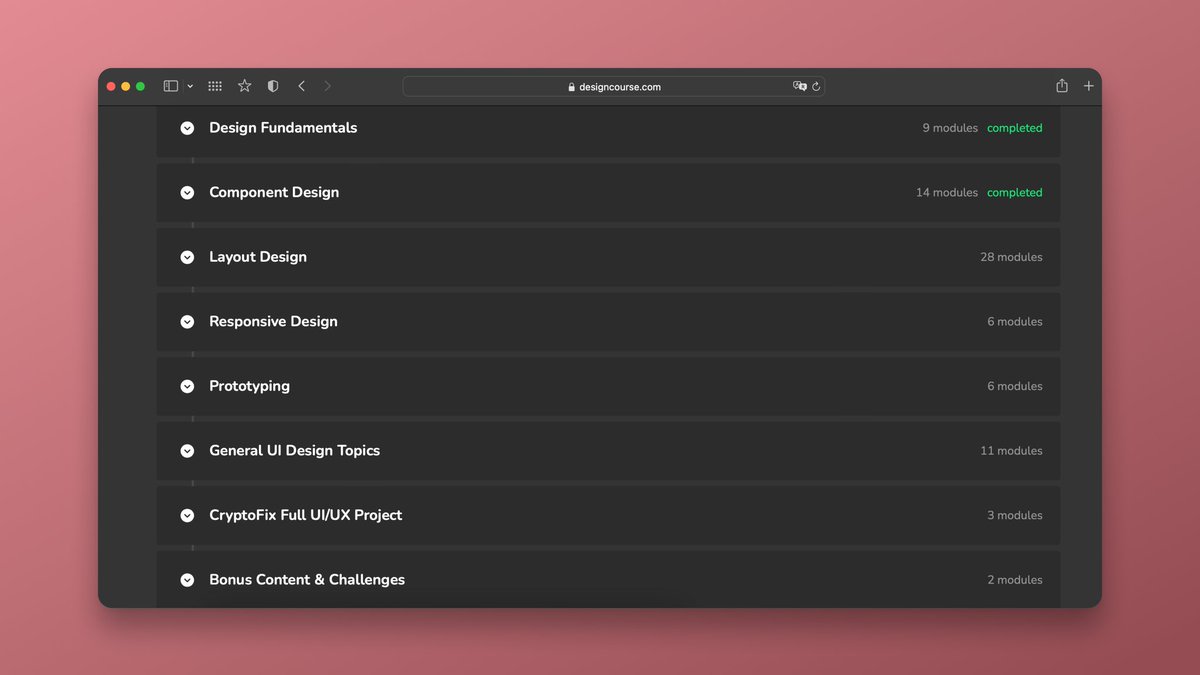Expand Design Fundamentals chevron

tap(187, 128)
